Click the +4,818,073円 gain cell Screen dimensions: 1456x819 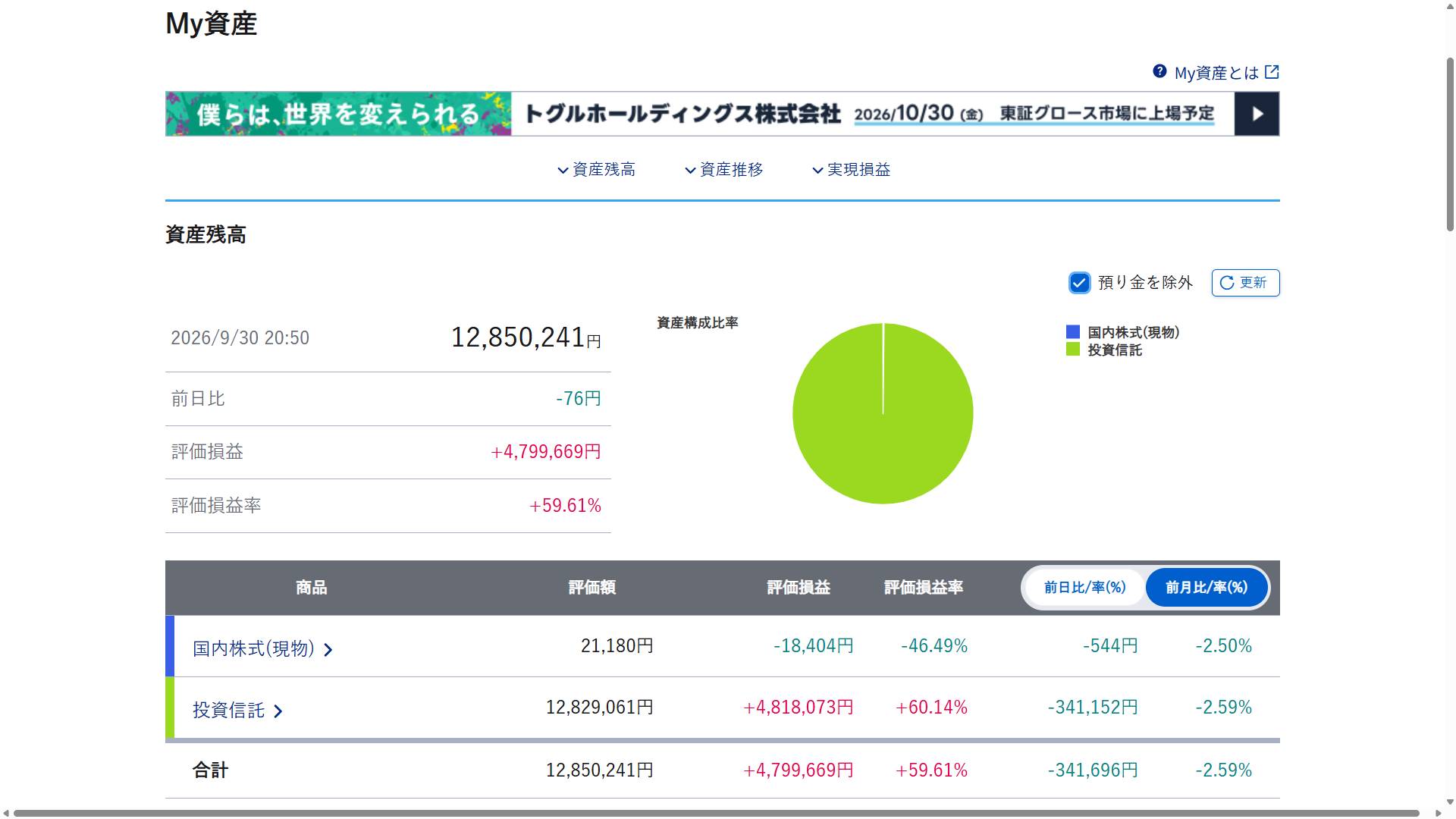click(x=798, y=708)
